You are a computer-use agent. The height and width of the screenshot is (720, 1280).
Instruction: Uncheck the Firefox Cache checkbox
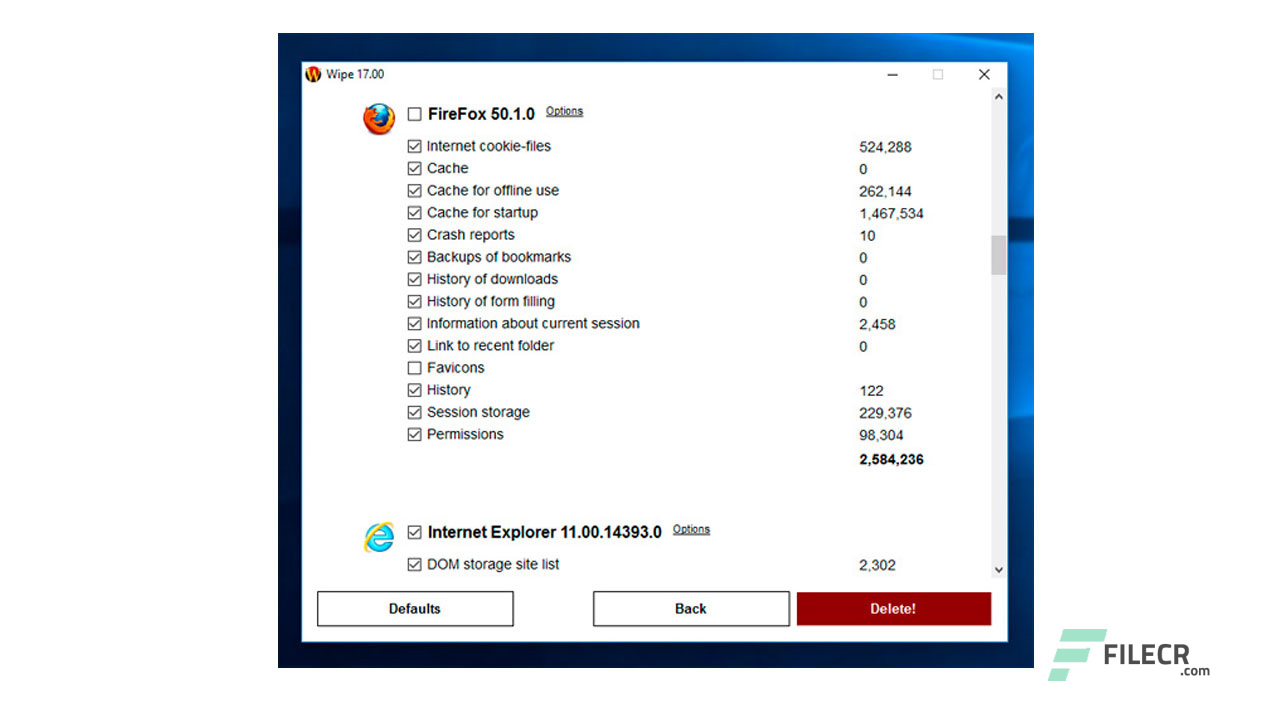click(414, 168)
